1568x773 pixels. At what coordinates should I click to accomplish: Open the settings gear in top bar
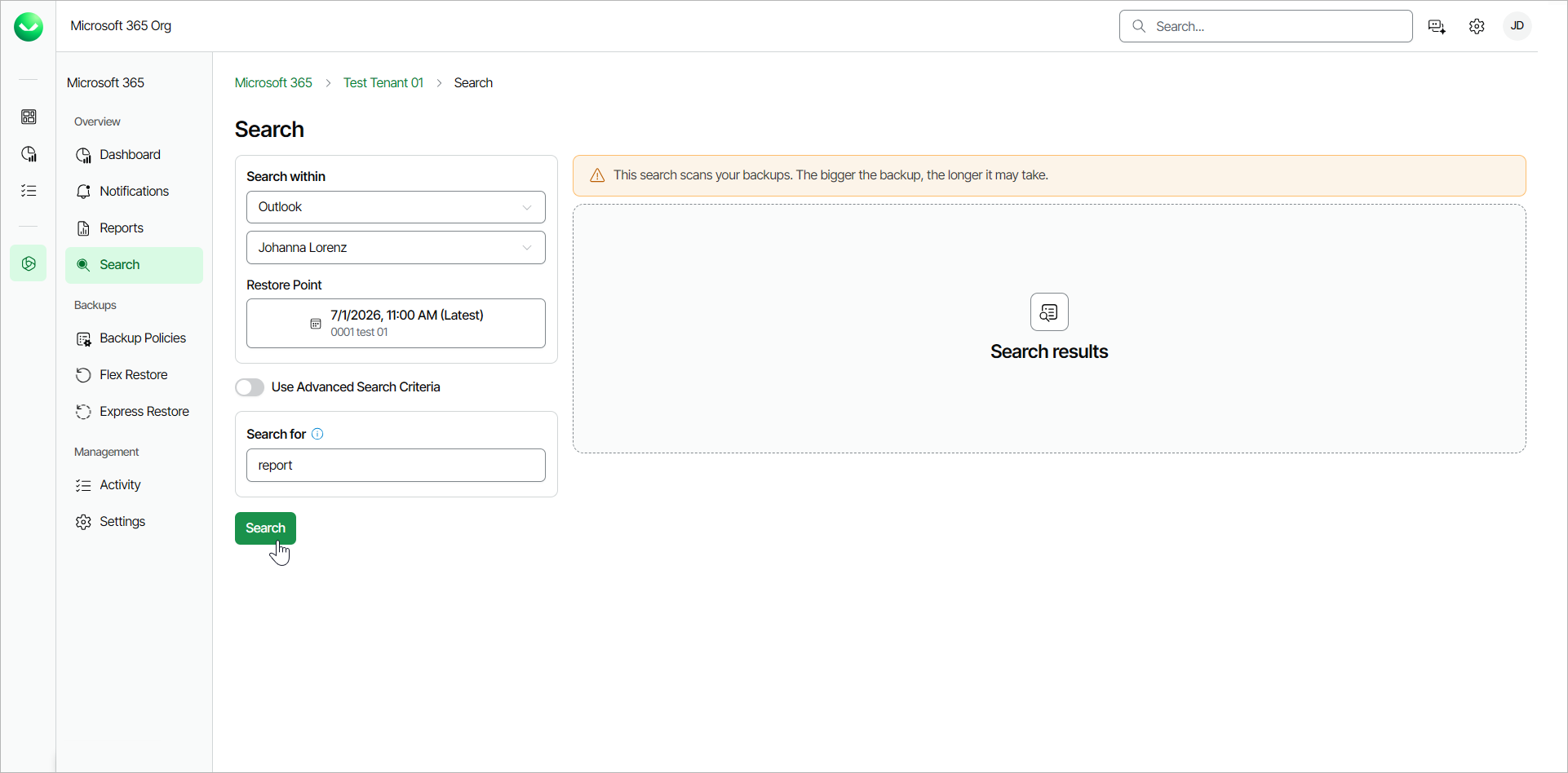coord(1477,26)
